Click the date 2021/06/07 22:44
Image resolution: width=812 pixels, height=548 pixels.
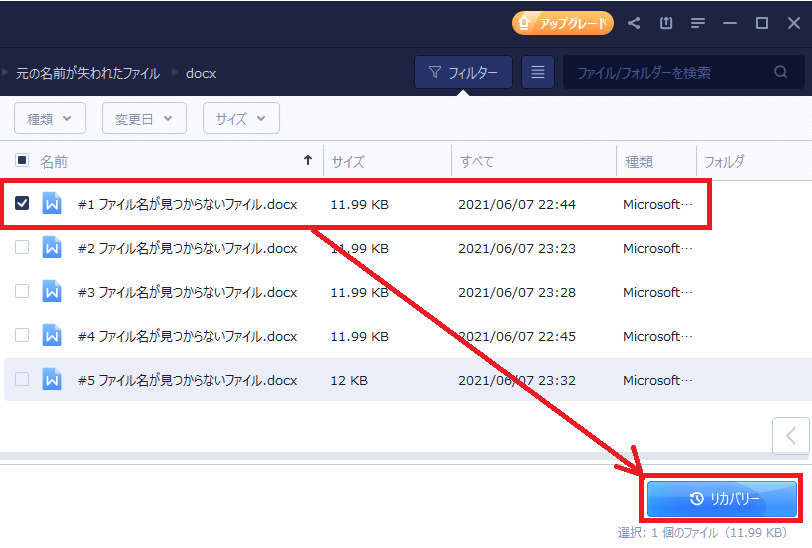pos(517,205)
